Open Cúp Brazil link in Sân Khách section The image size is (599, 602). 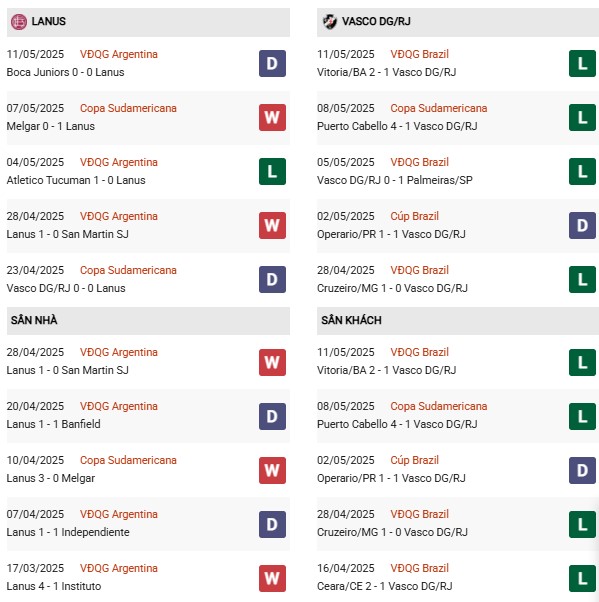click(414, 460)
